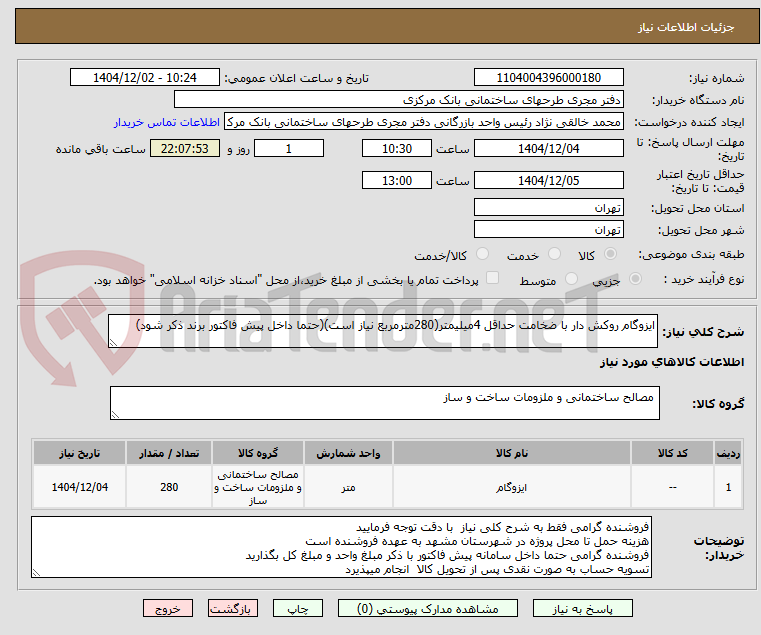Click the نام کالا column header
761x635 pixels.
pos(512,453)
